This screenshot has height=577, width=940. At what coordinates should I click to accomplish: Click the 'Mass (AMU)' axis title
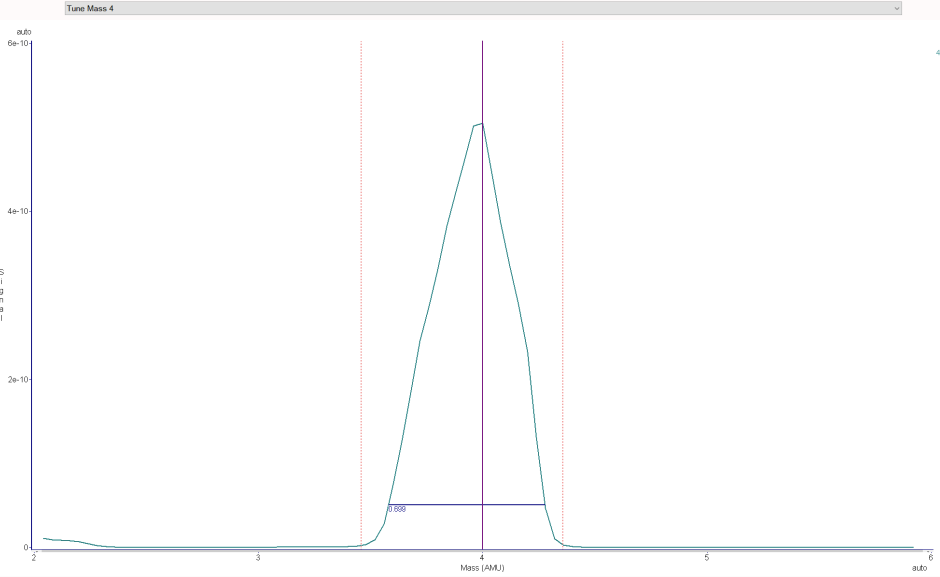482,567
